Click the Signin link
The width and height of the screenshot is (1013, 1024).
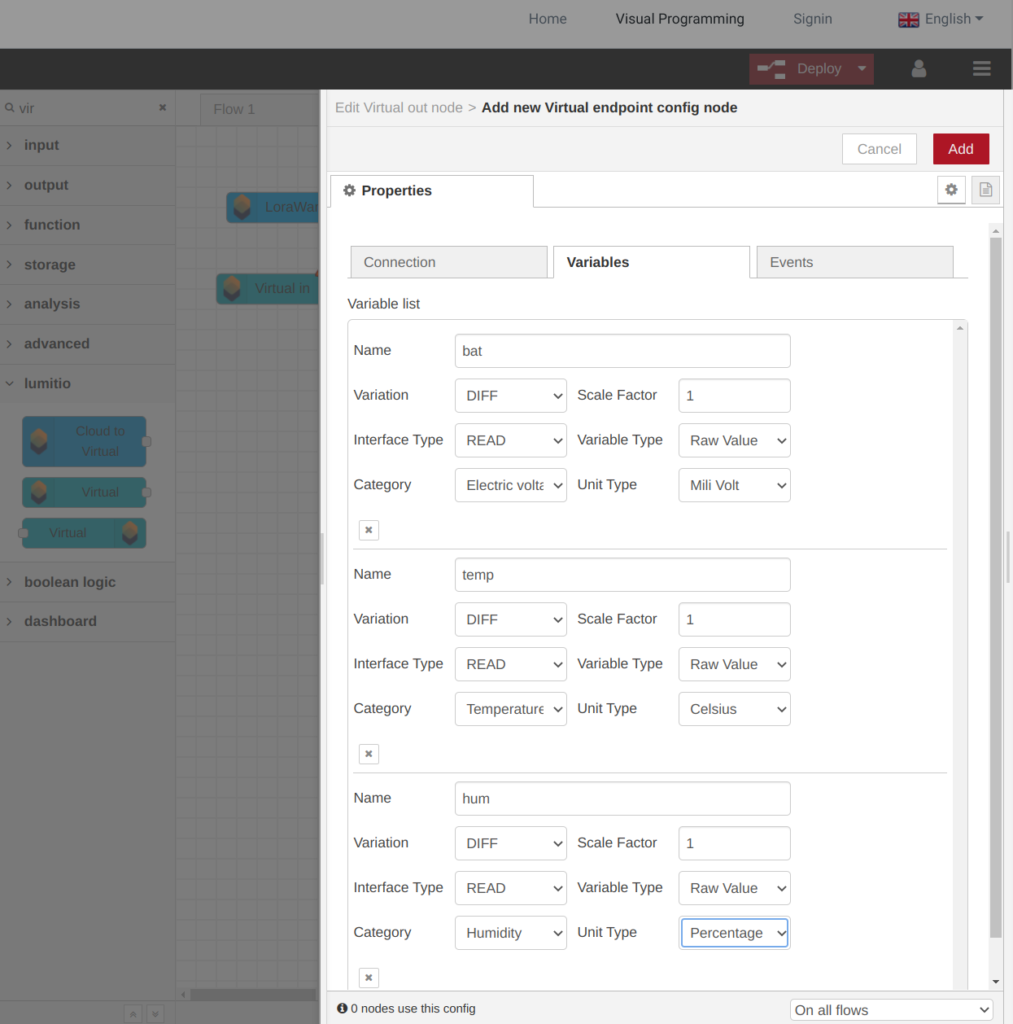(812, 19)
